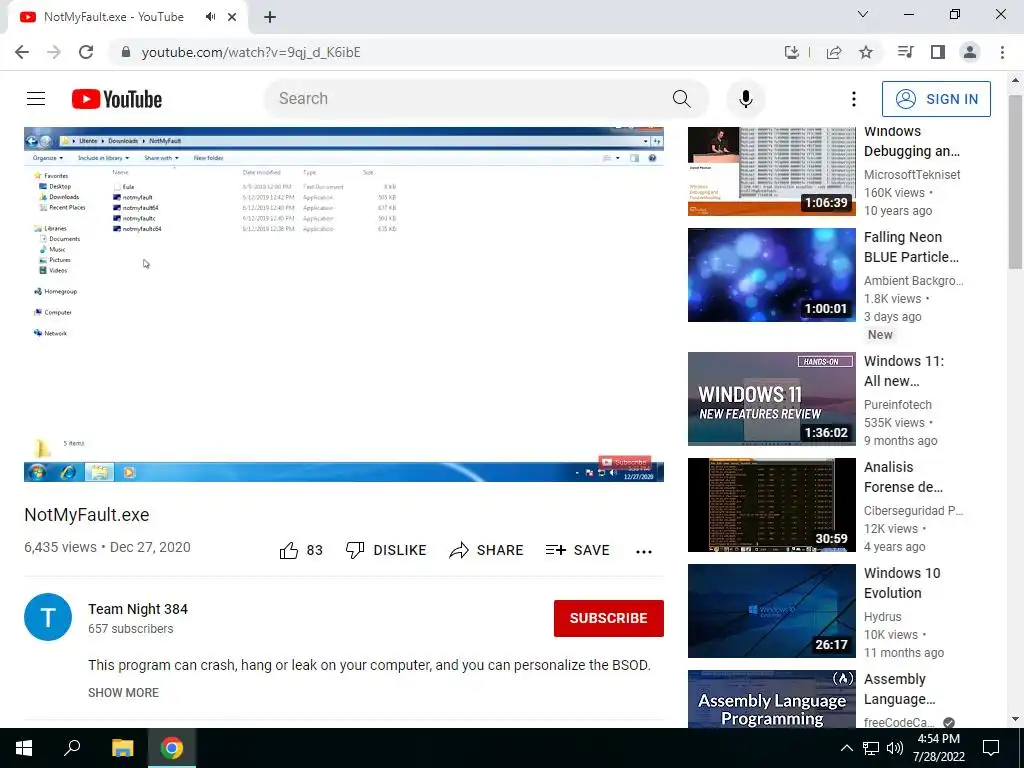
Task: Click the SIGN IN button
Action: coord(935,99)
